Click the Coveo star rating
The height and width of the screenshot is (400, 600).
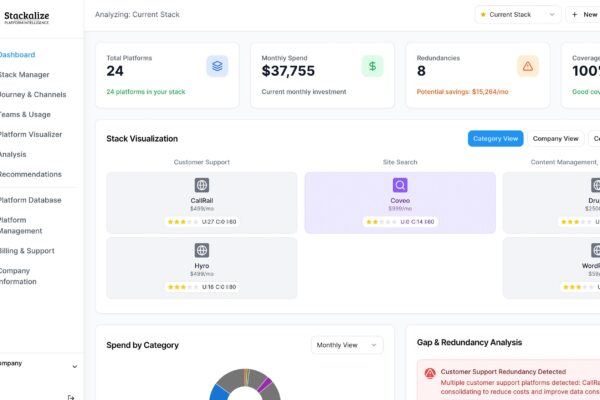coord(382,222)
